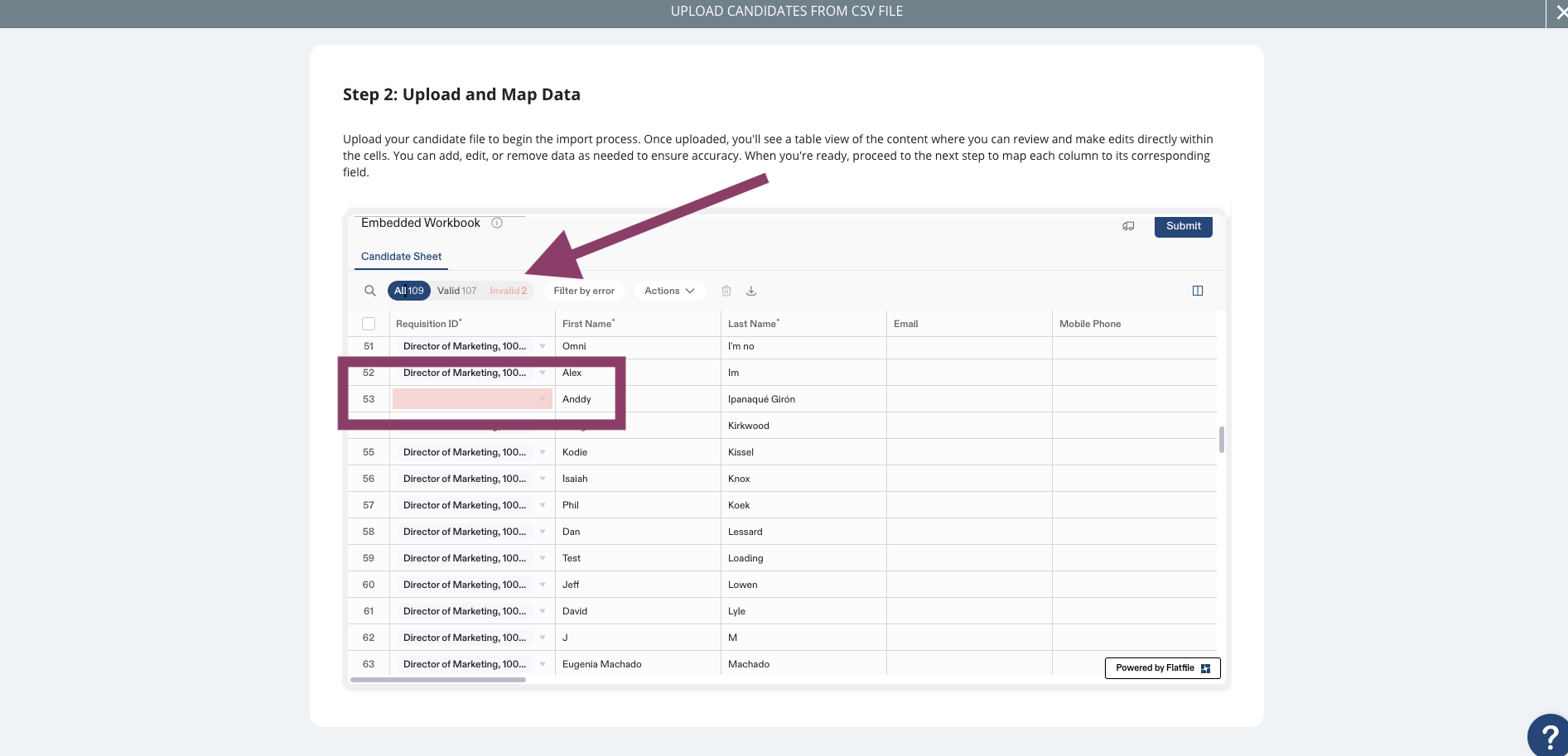Click the Mobile Phone column header

pyautogui.click(x=1135, y=324)
